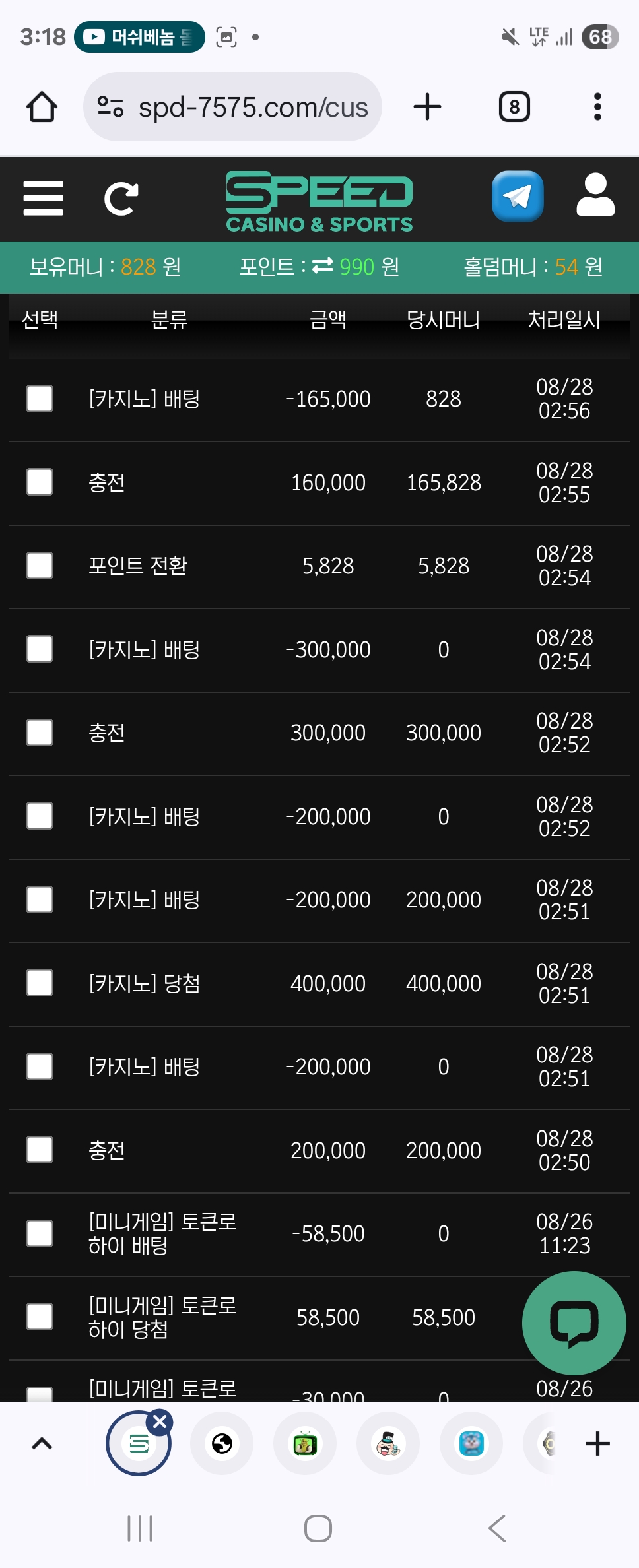Check the box for -165,000 casino bet

(x=40, y=399)
